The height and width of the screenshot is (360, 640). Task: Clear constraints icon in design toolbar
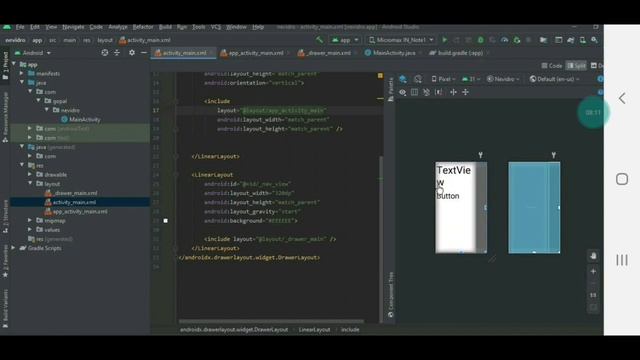[426, 92]
